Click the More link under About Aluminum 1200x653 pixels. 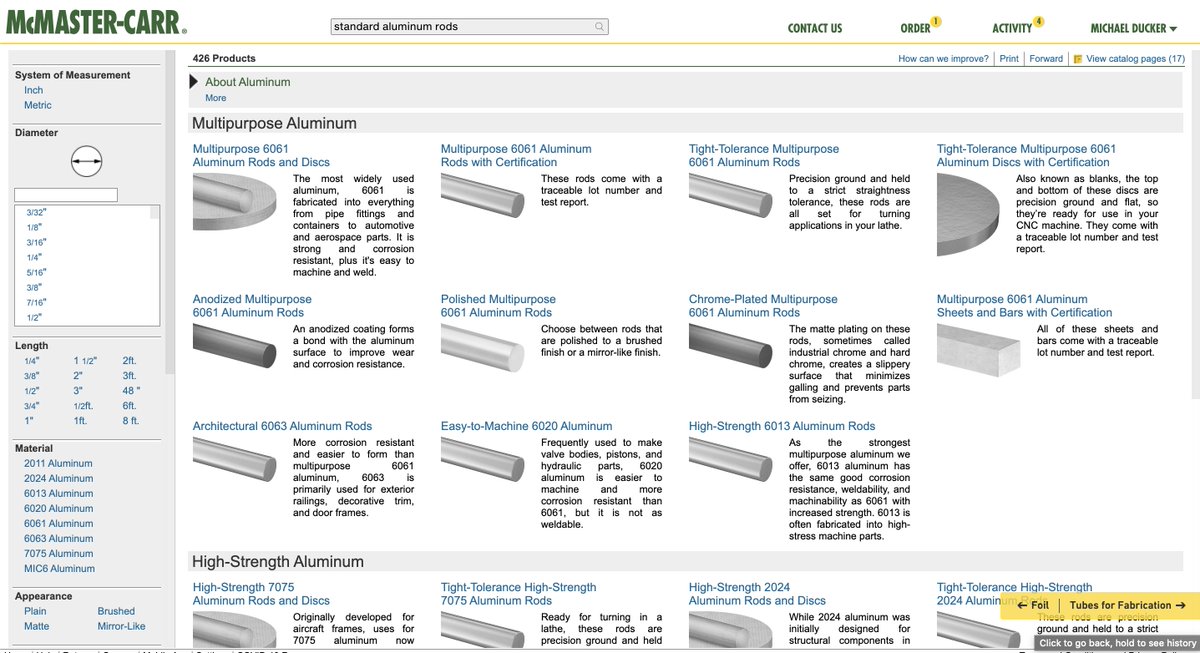tap(216, 98)
